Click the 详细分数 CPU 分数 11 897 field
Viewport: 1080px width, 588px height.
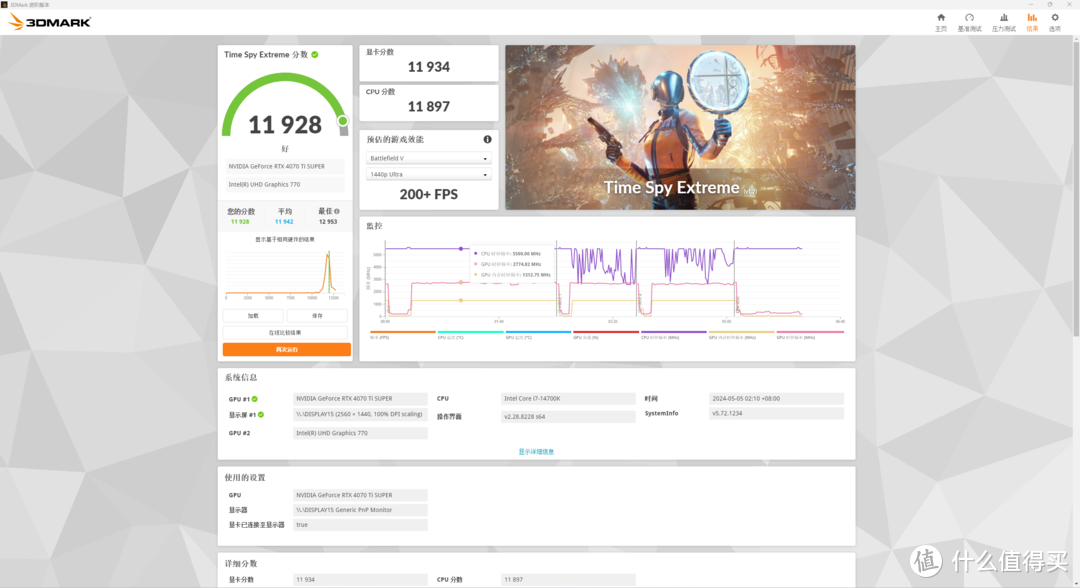tap(568, 580)
